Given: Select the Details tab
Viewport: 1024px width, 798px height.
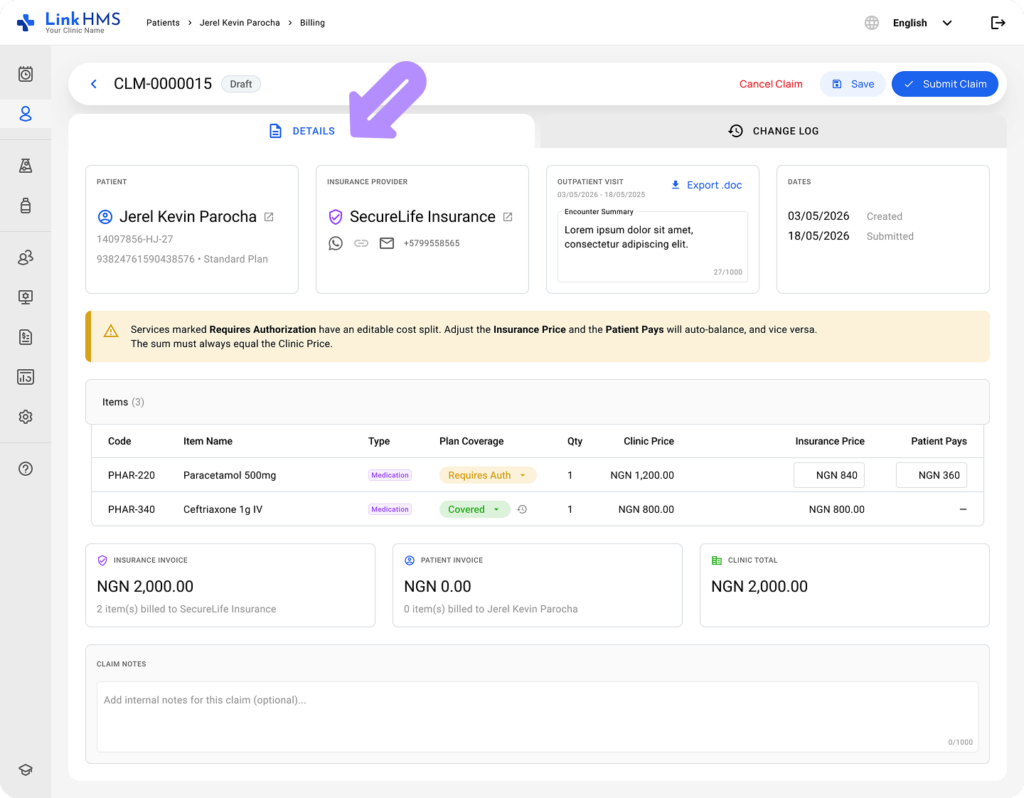Looking at the screenshot, I should (x=302, y=131).
